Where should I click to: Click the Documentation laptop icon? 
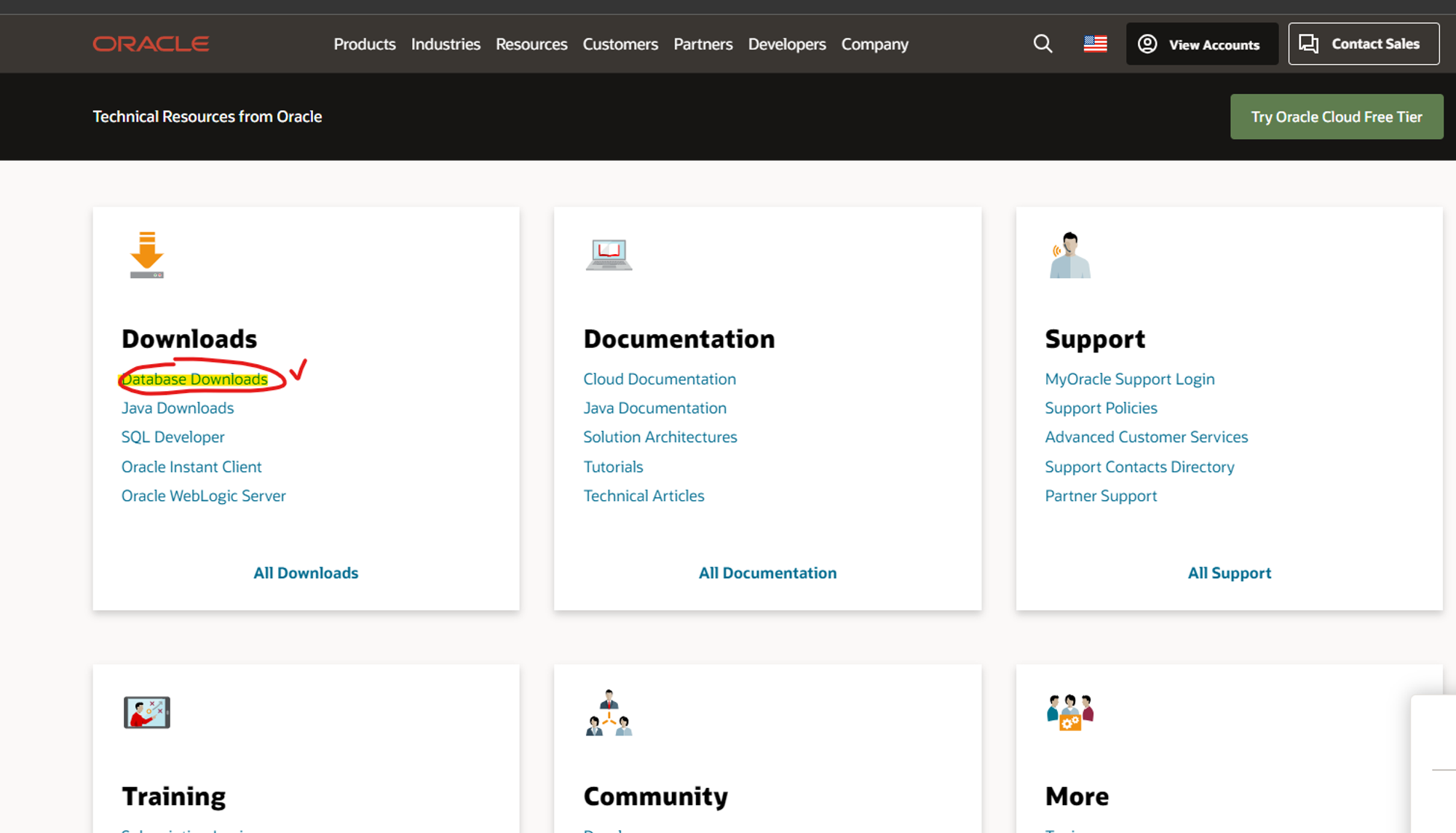tap(609, 255)
